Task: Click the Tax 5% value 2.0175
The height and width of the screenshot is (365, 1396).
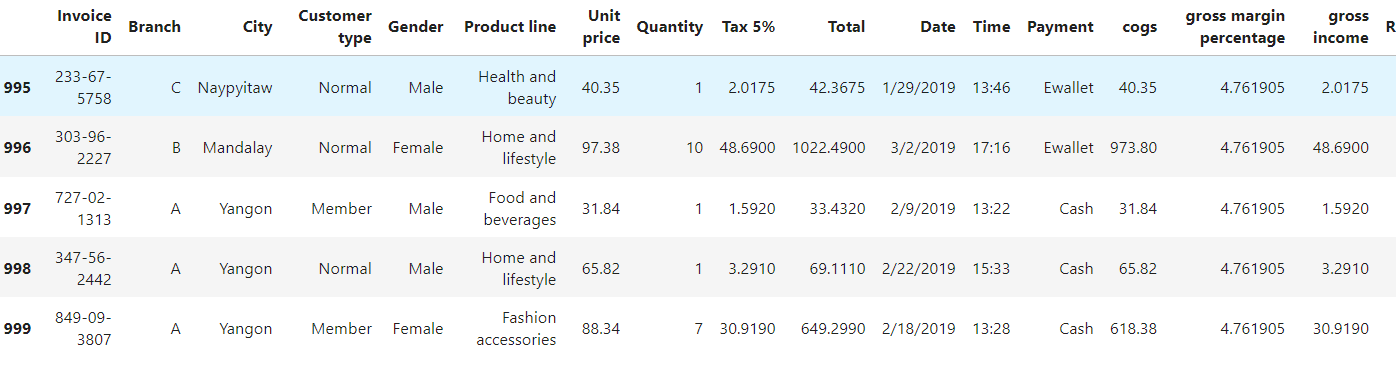Action: (752, 87)
